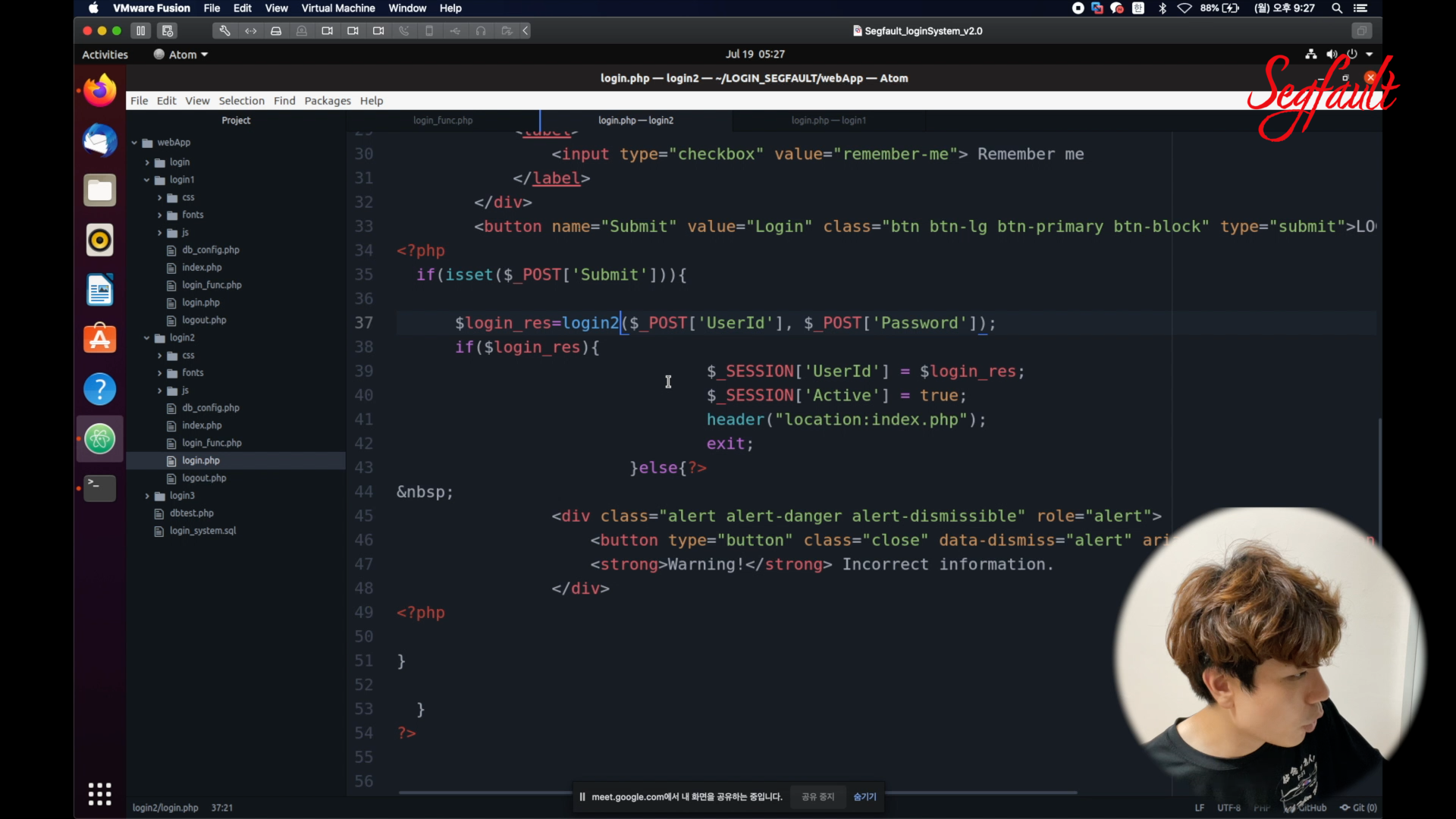Open Thunderbird mail from the dock
The image size is (1456, 819).
pyautogui.click(x=99, y=140)
